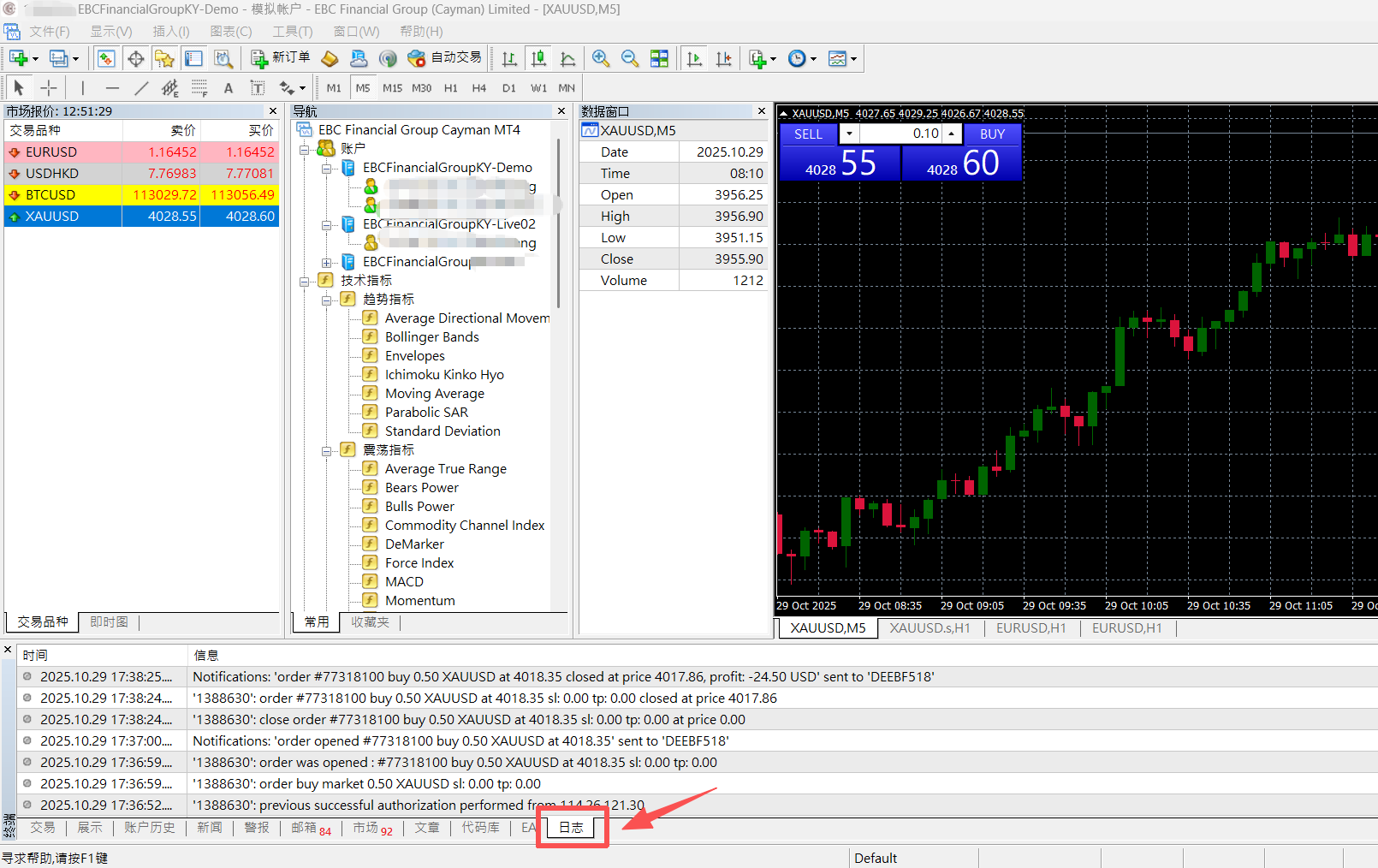Switch to the 账户历史 terminal tab
The width and height of the screenshot is (1378, 868).
point(149,828)
